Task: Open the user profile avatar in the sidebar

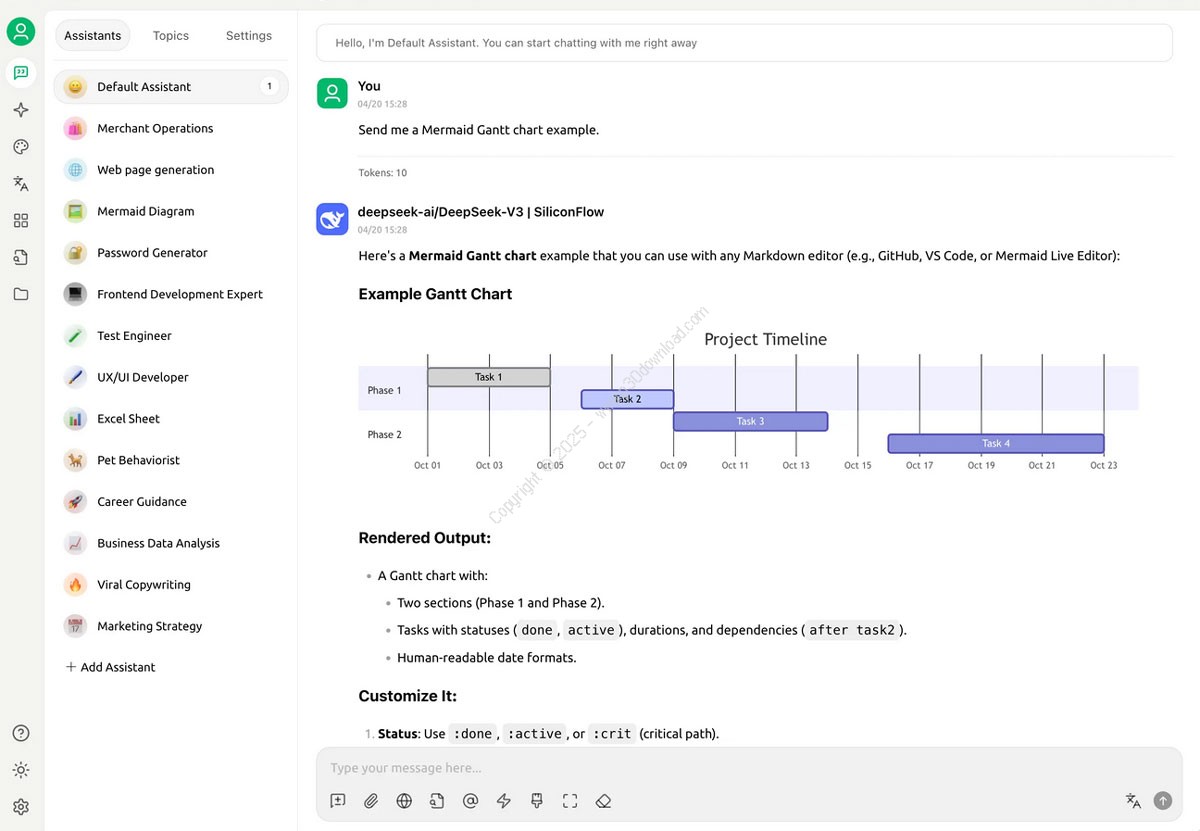Action: (21, 32)
